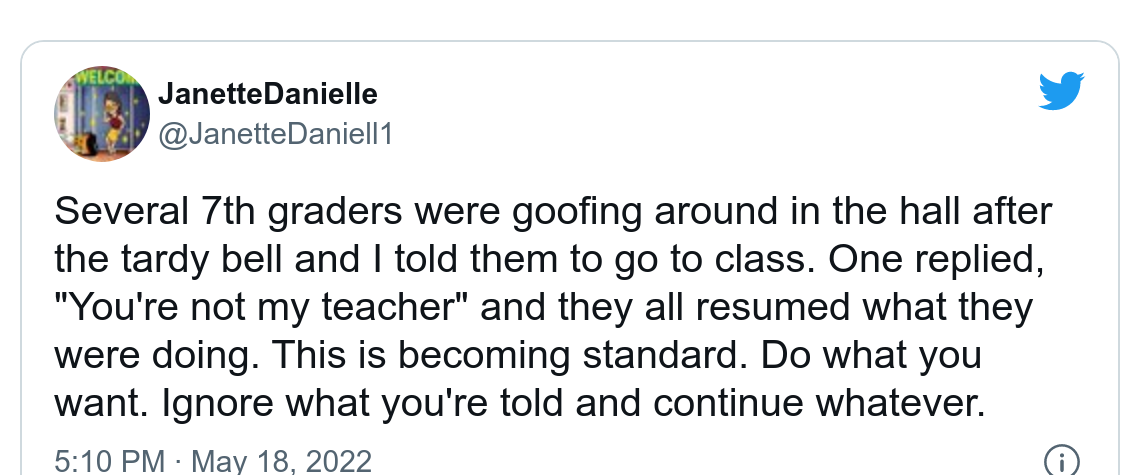Click the 5:10 PM timestamp

pos(109,461)
